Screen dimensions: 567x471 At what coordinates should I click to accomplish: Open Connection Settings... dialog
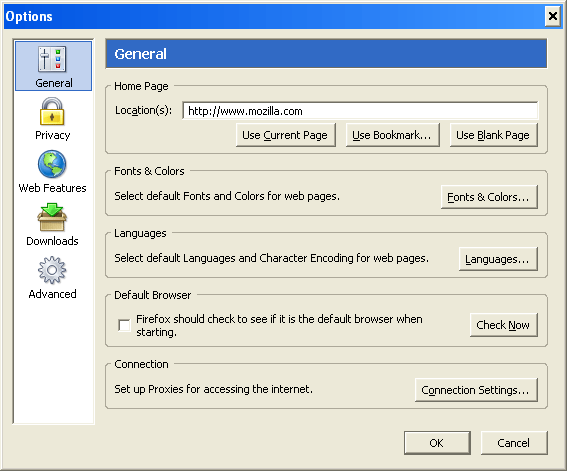pos(476,390)
